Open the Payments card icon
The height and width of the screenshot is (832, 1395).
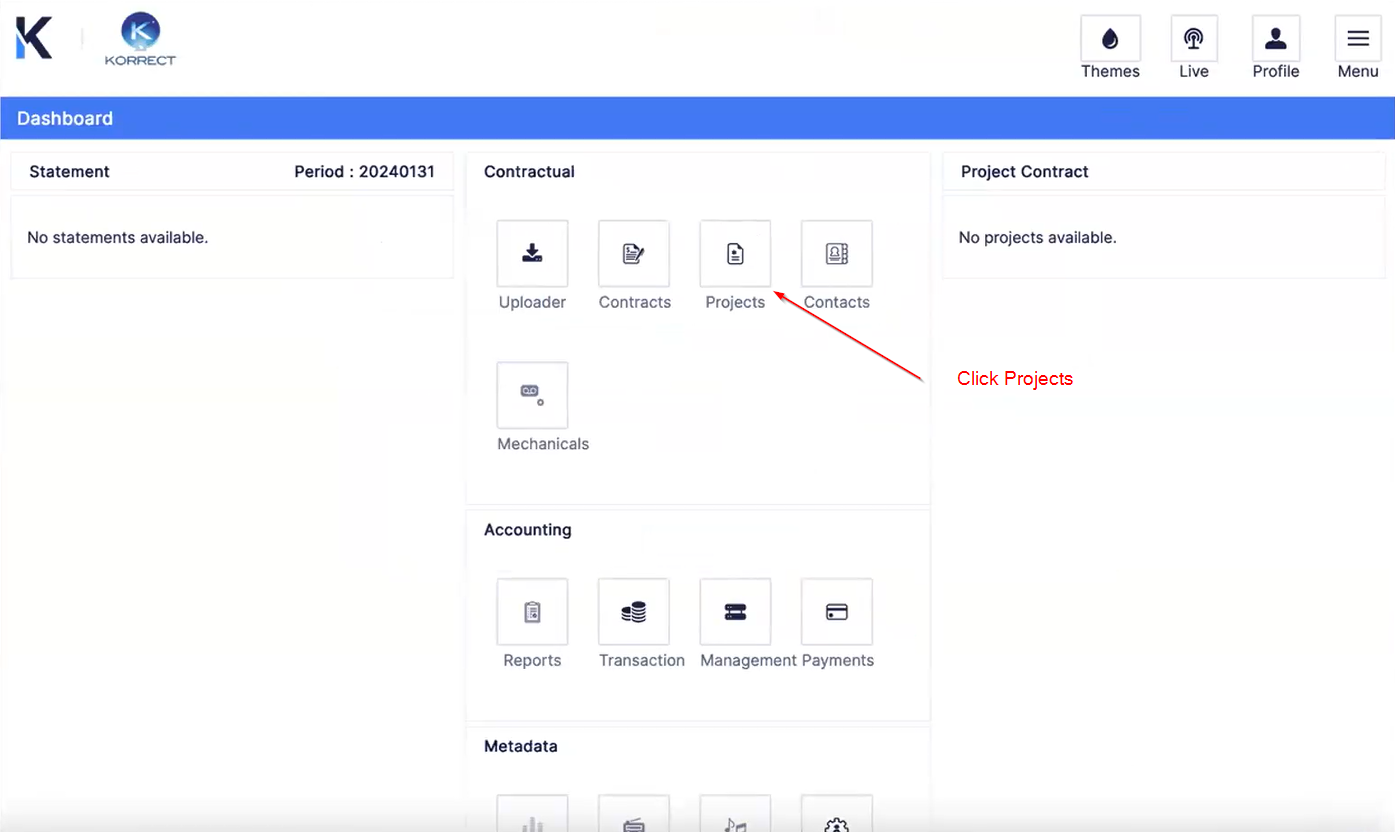coord(837,612)
